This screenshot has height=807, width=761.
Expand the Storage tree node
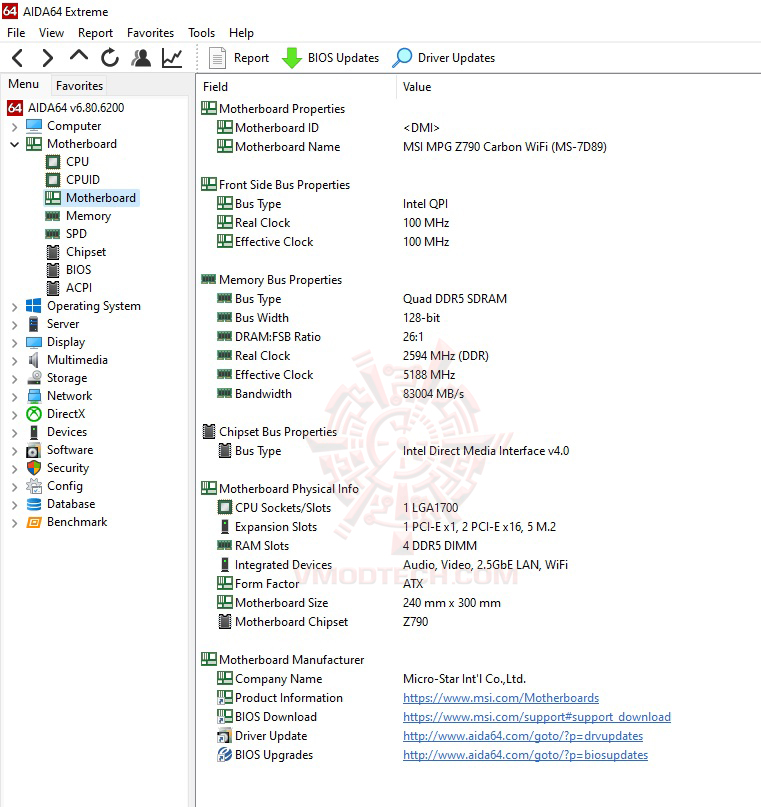(x=14, y=379)
